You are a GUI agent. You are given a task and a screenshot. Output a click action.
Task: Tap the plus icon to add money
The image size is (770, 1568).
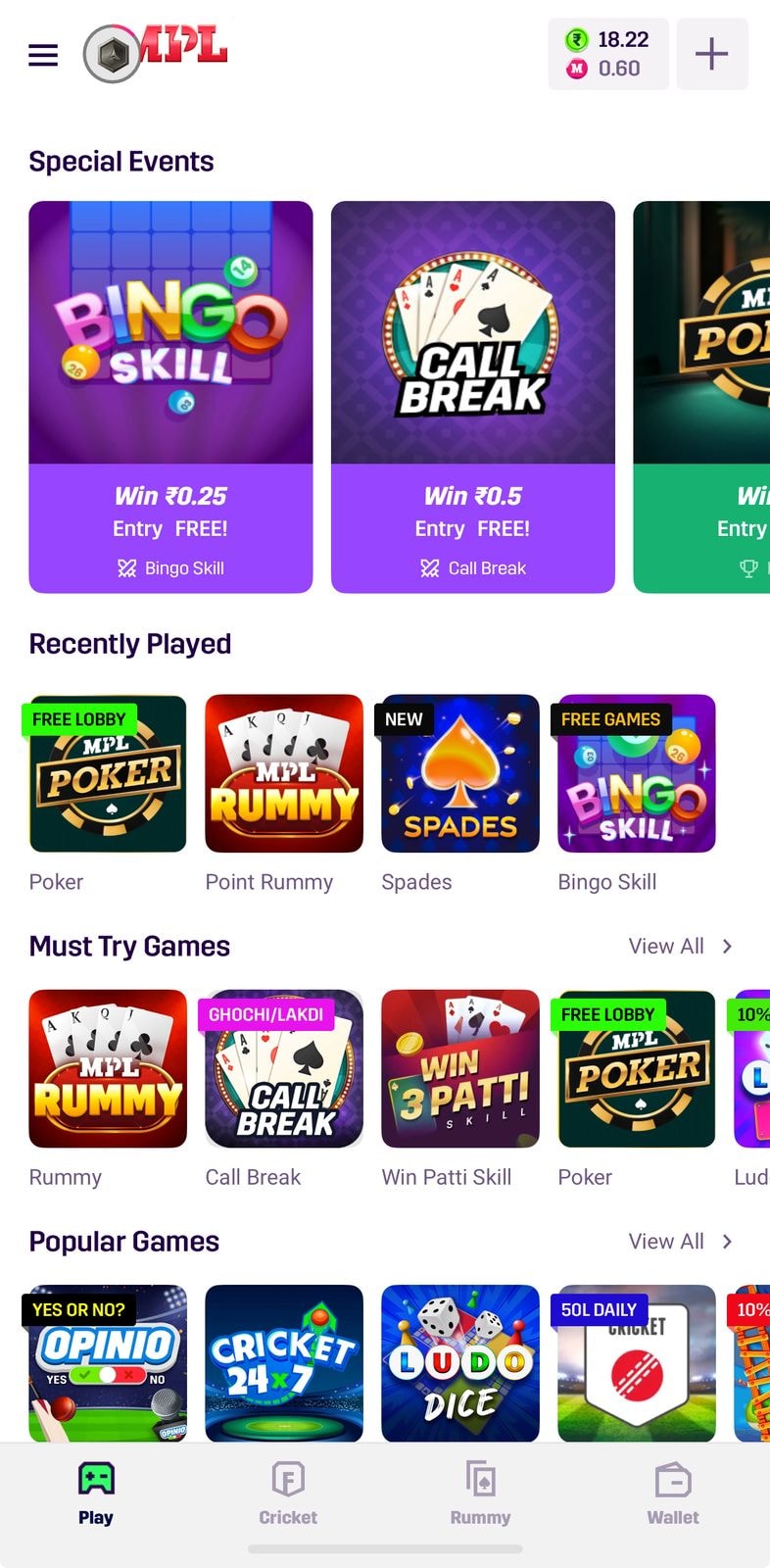[x=711, y=54]
